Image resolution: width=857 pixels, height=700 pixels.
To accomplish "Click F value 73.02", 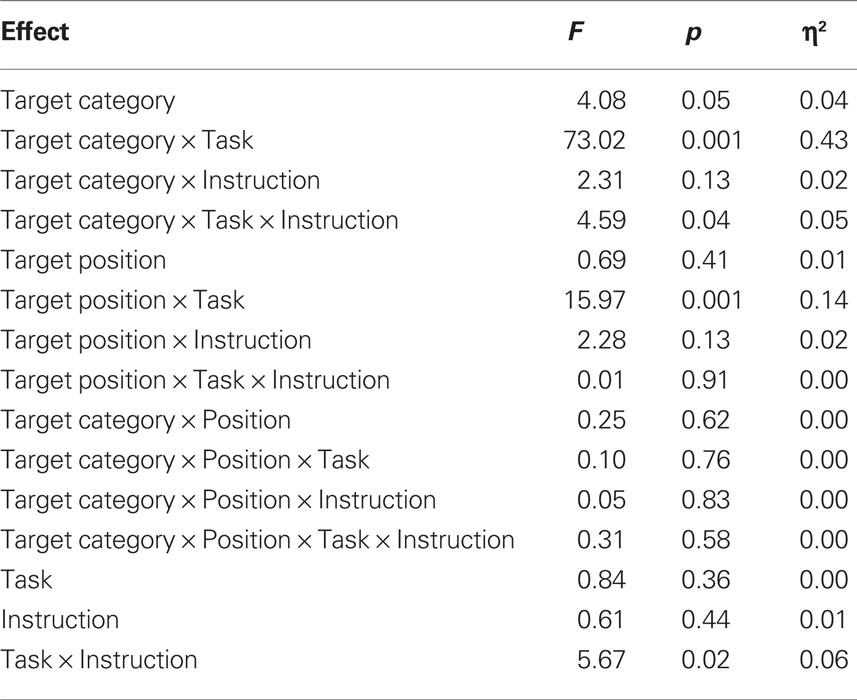I will click(x=594, y=140).
